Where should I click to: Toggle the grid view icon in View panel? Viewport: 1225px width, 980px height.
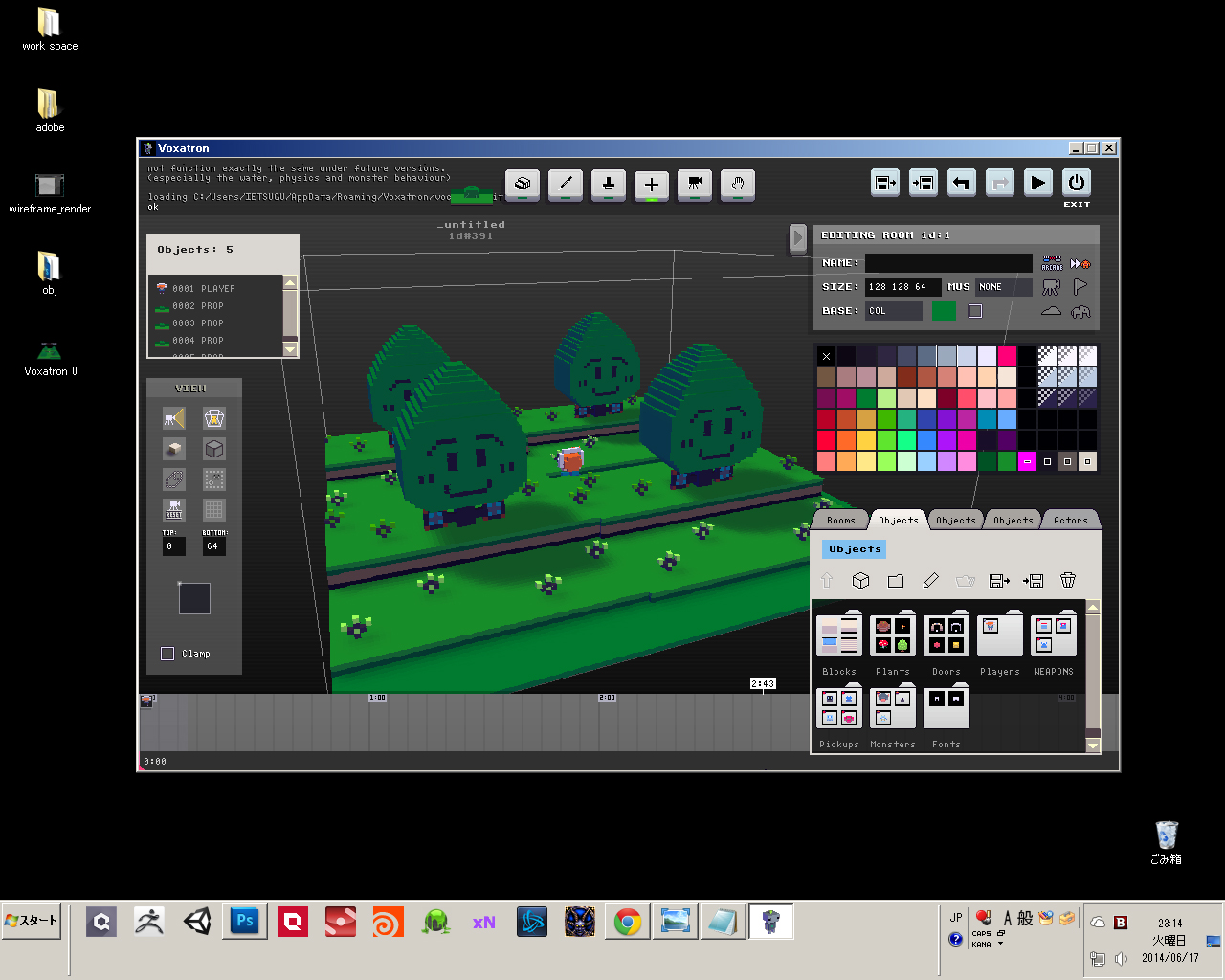pyautogui.click(x=214, y=510)
